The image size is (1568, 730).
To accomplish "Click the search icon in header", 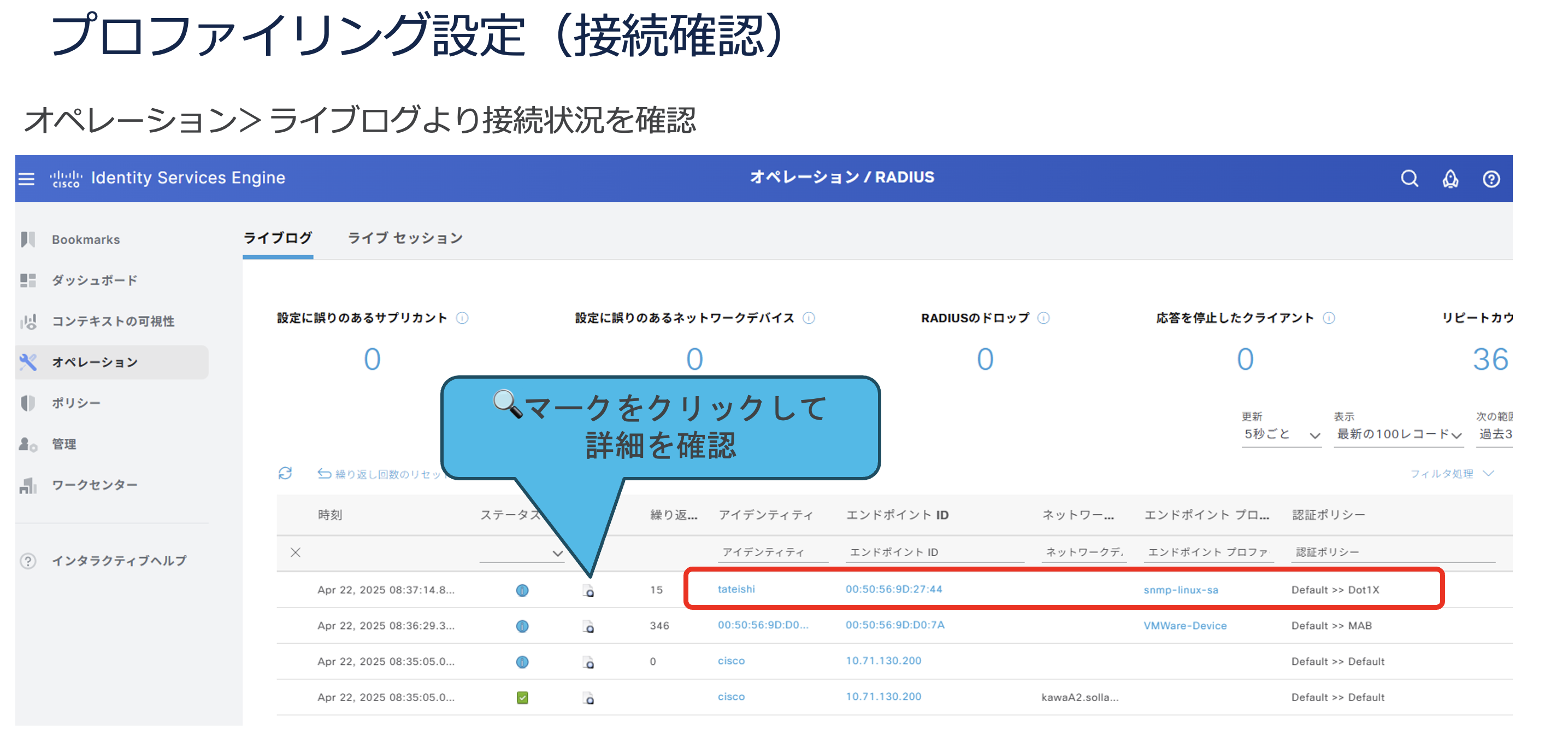I will [x=1409, y=178].
